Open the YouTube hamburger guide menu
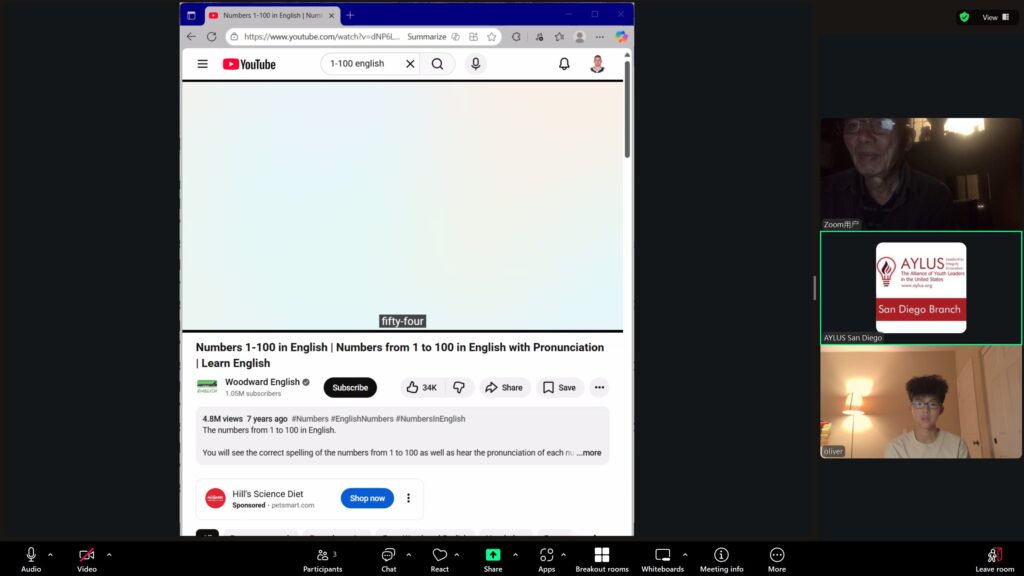This screenshot has width=1024, height=576. pos(203,64)
